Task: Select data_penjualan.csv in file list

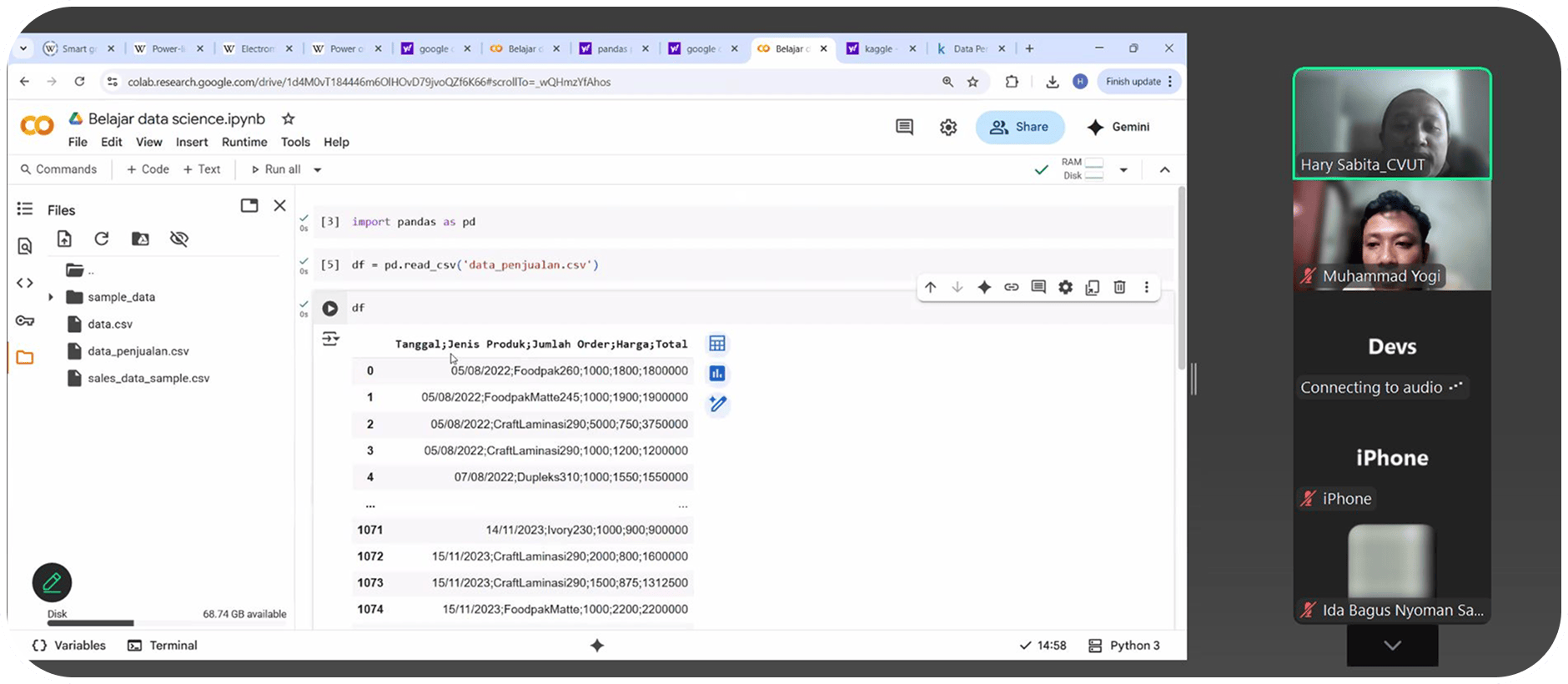Action: click(138, 351)
